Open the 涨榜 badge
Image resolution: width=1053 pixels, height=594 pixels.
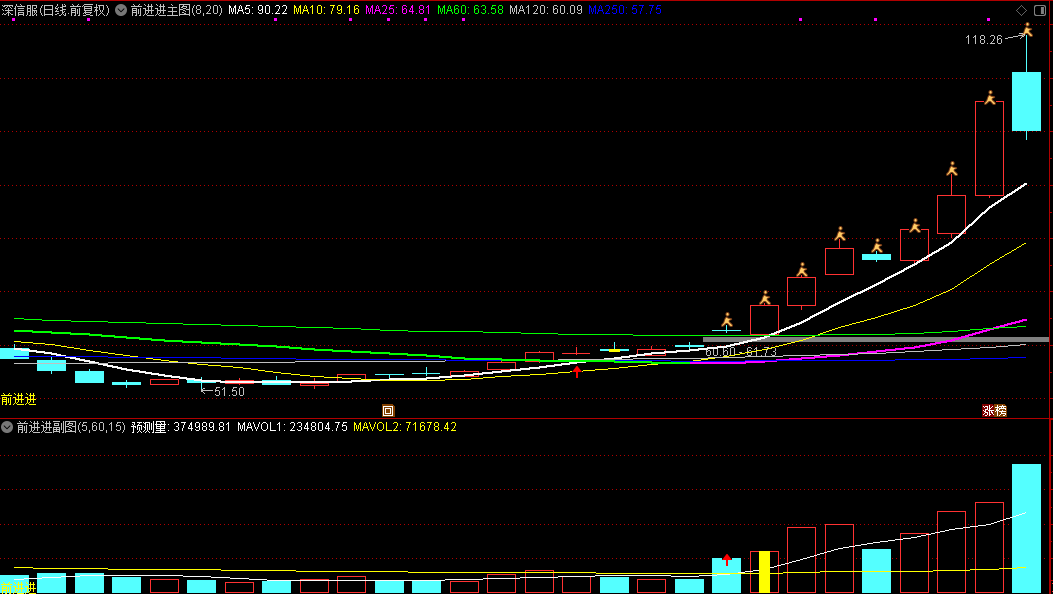click(995, 411)
